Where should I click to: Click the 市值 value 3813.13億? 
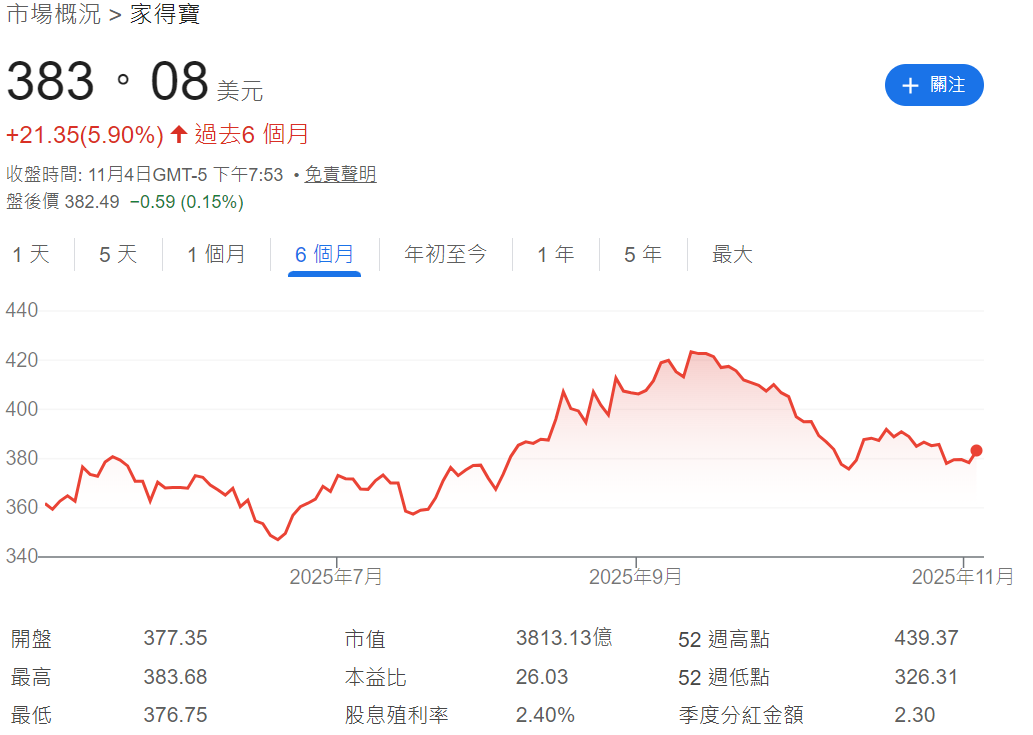click(x=563, y=637)
